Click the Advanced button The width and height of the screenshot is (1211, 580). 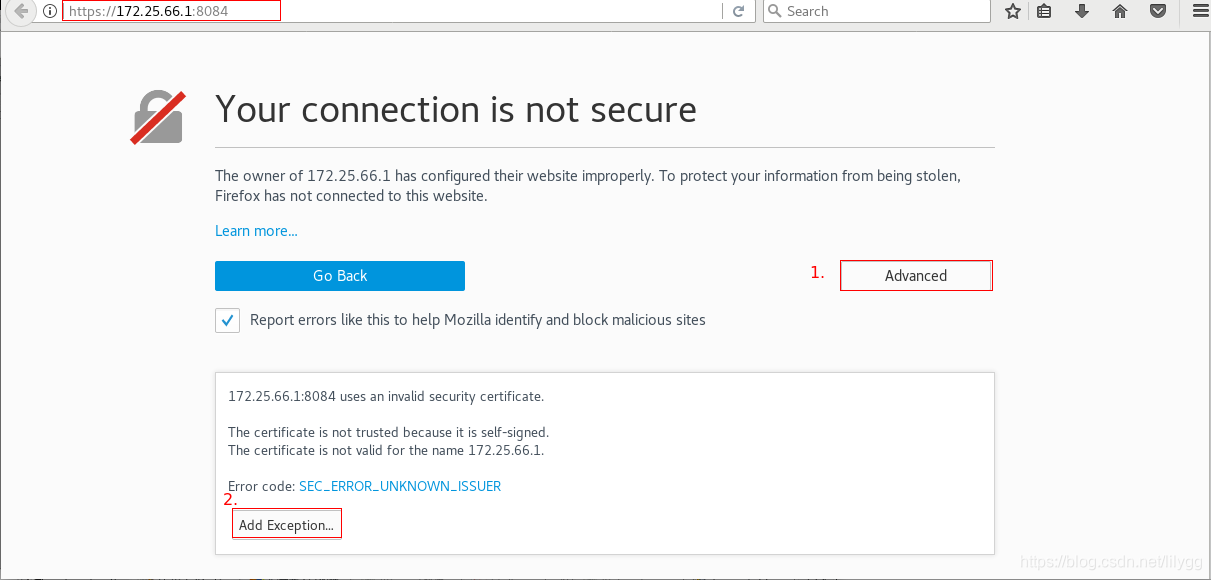(x=915, y=276)
